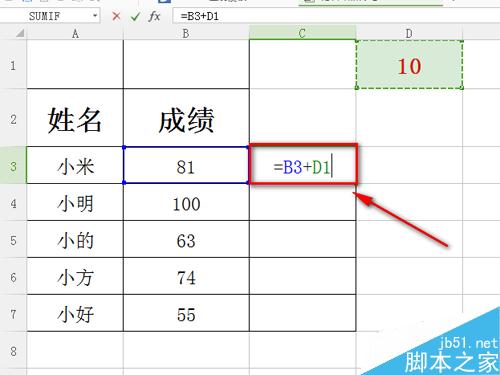Screen dimensions: 500x375
Task: Click cell with name 小明
Action: point(75,202)
